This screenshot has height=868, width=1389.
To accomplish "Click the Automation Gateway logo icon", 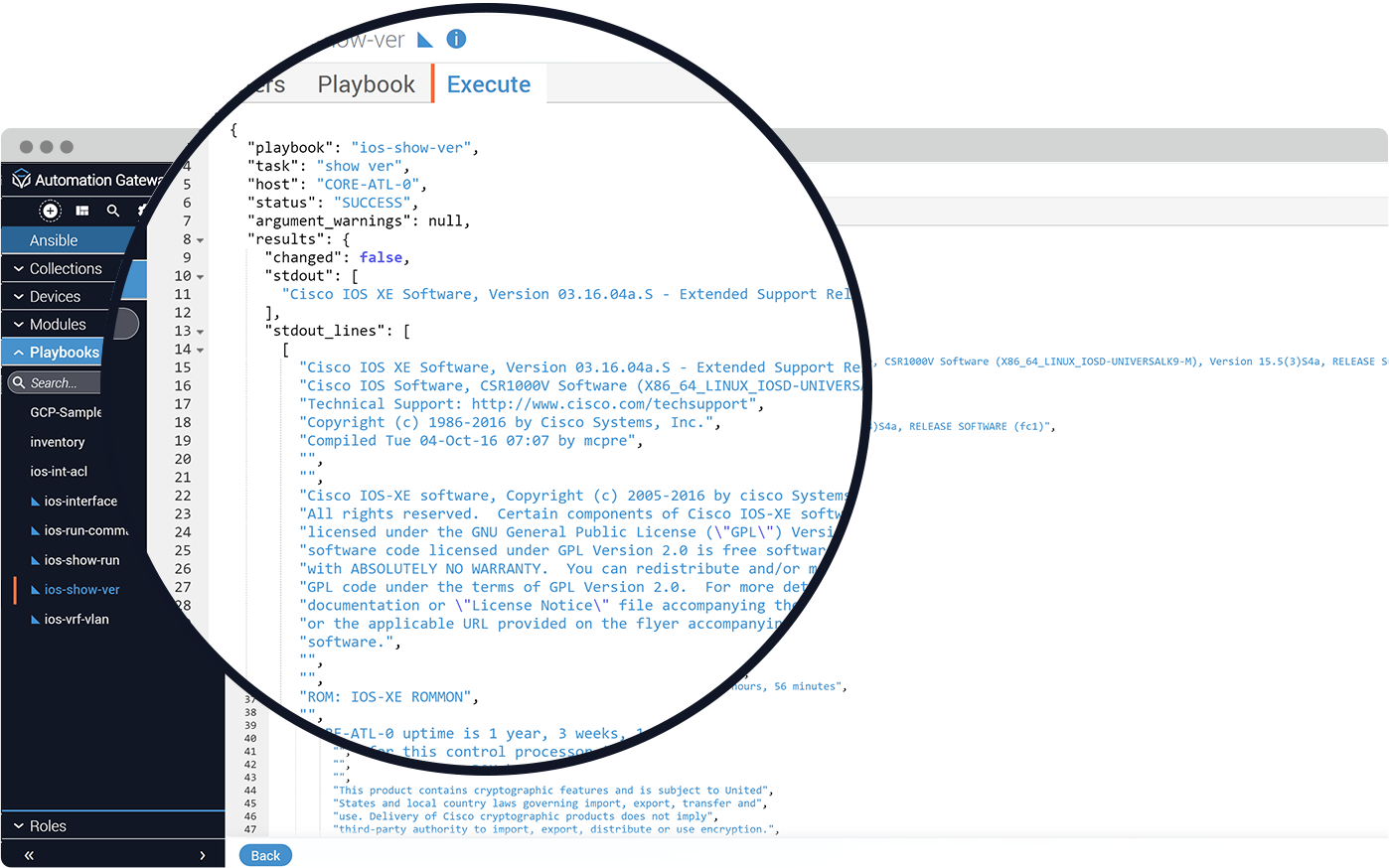I will 20,181.
